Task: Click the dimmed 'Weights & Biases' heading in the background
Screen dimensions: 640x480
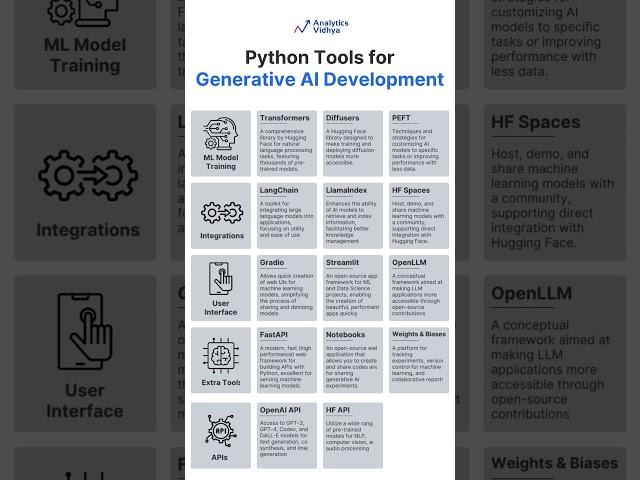Action: click(555, 463)
